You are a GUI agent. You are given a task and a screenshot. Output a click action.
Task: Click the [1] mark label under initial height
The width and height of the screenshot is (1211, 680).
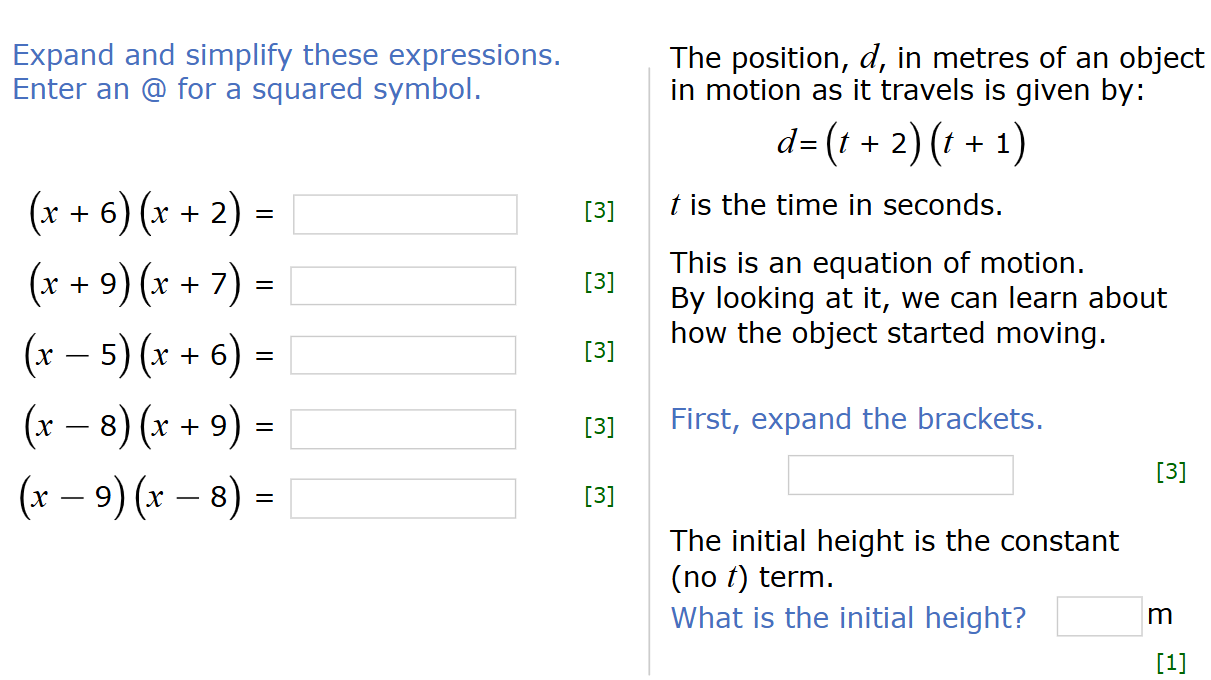[x=1170, y=662]
